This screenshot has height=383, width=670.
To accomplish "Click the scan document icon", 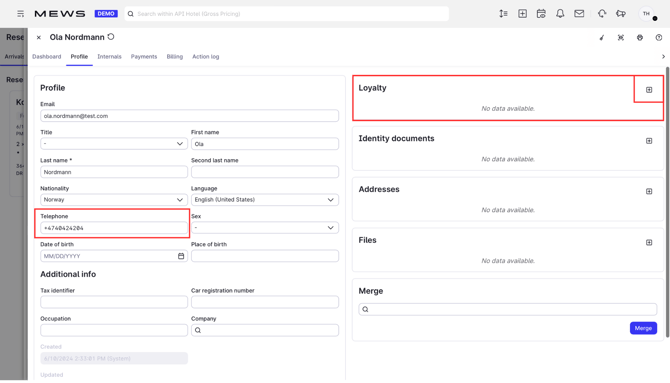I will tap(621, 38).
